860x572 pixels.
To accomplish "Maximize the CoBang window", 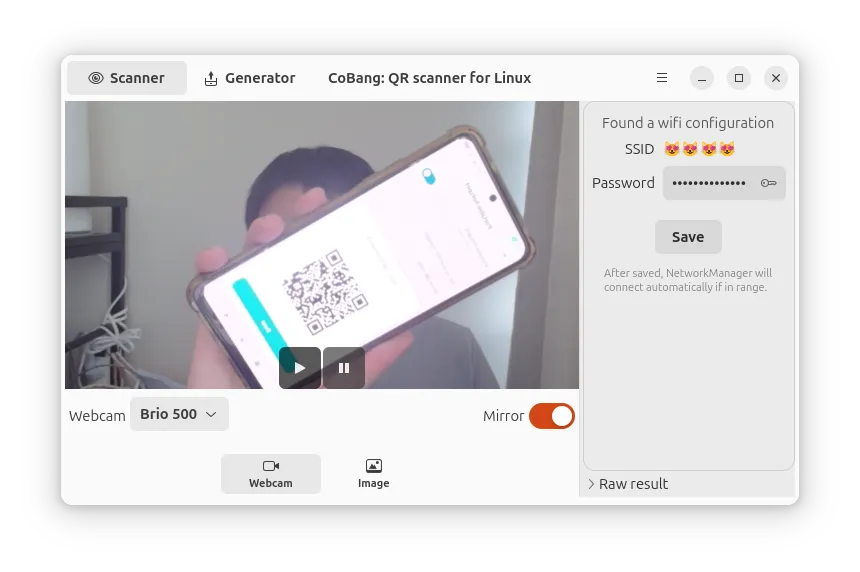I will [x=739, y=78].
